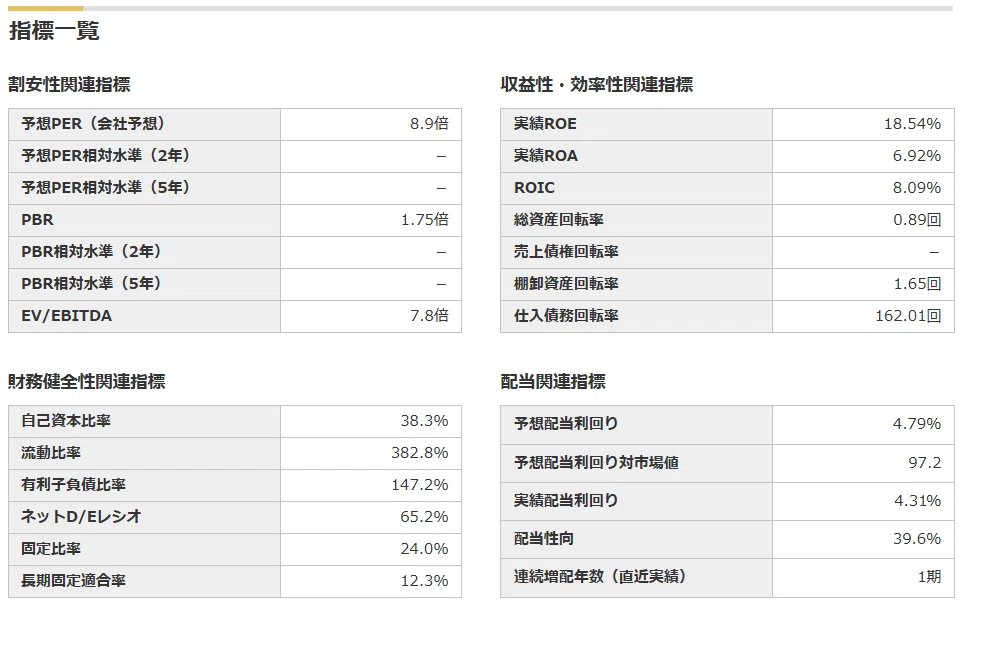Click the 有利子負債比率 row label
This screenshot has height=670, width=993.
coord(73,484)
